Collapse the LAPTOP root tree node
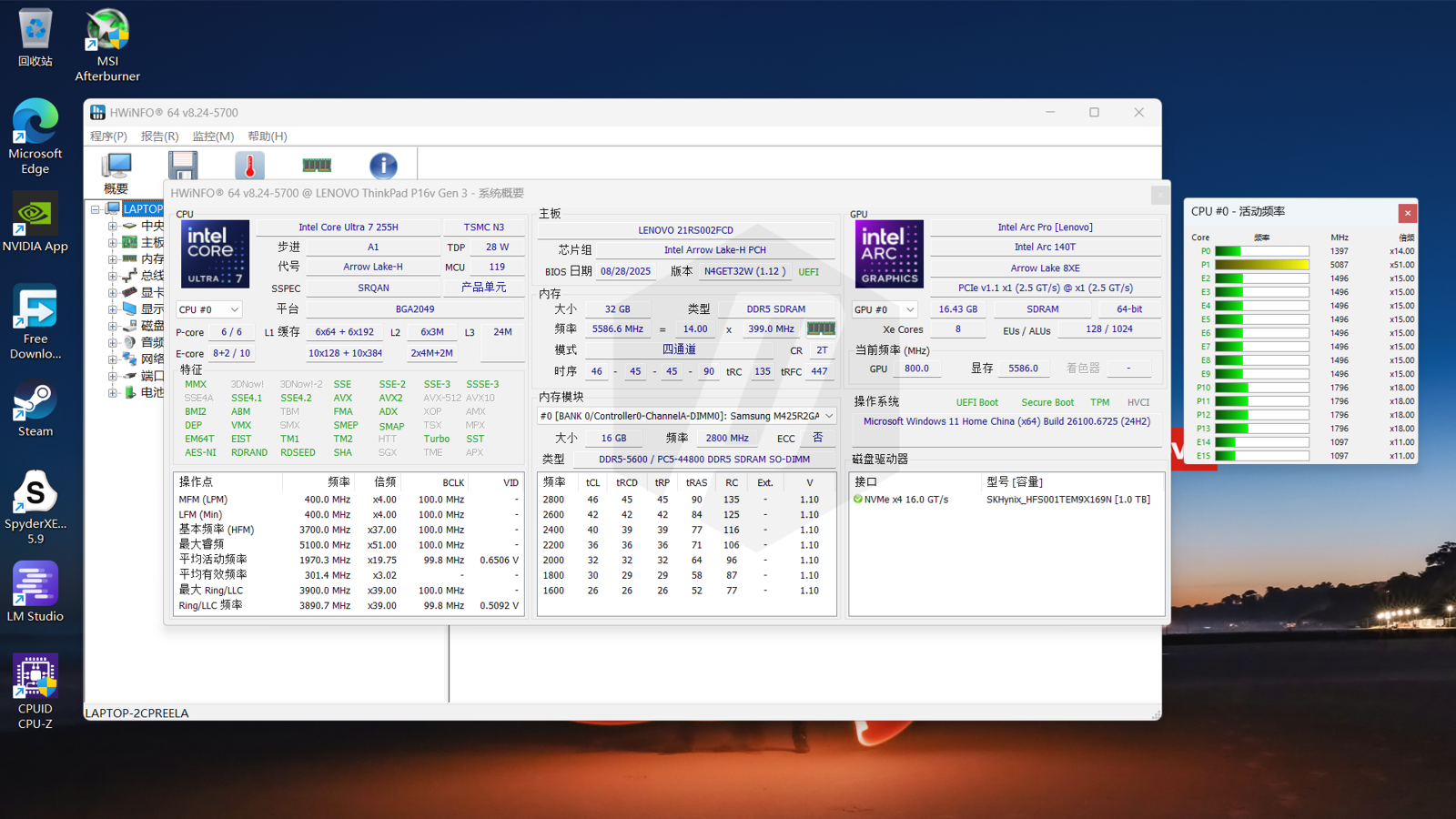Screen dimensions: 1456x819 [96, 209]
